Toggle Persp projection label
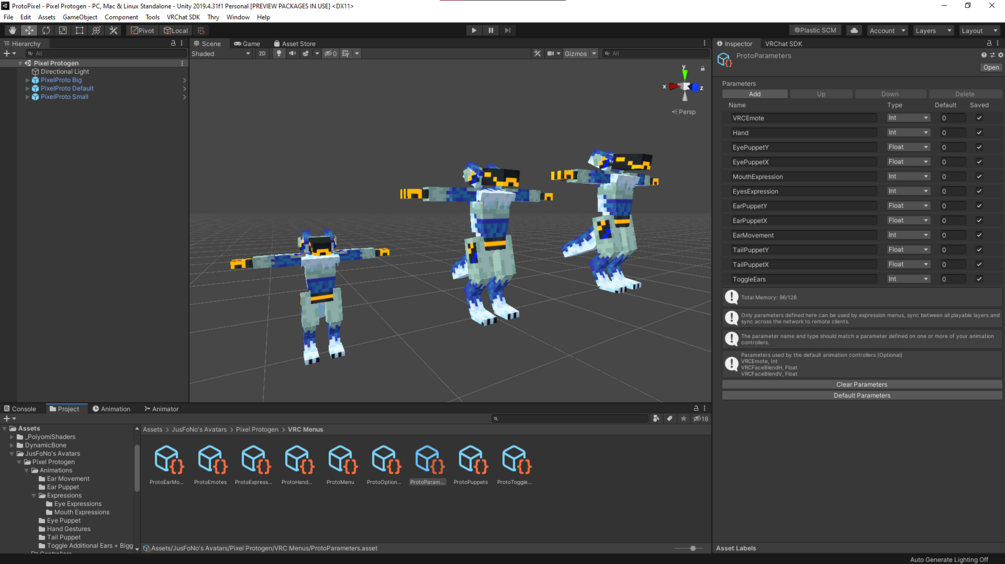The height and width of the screenshot is (564, 1005). (684, 112)
